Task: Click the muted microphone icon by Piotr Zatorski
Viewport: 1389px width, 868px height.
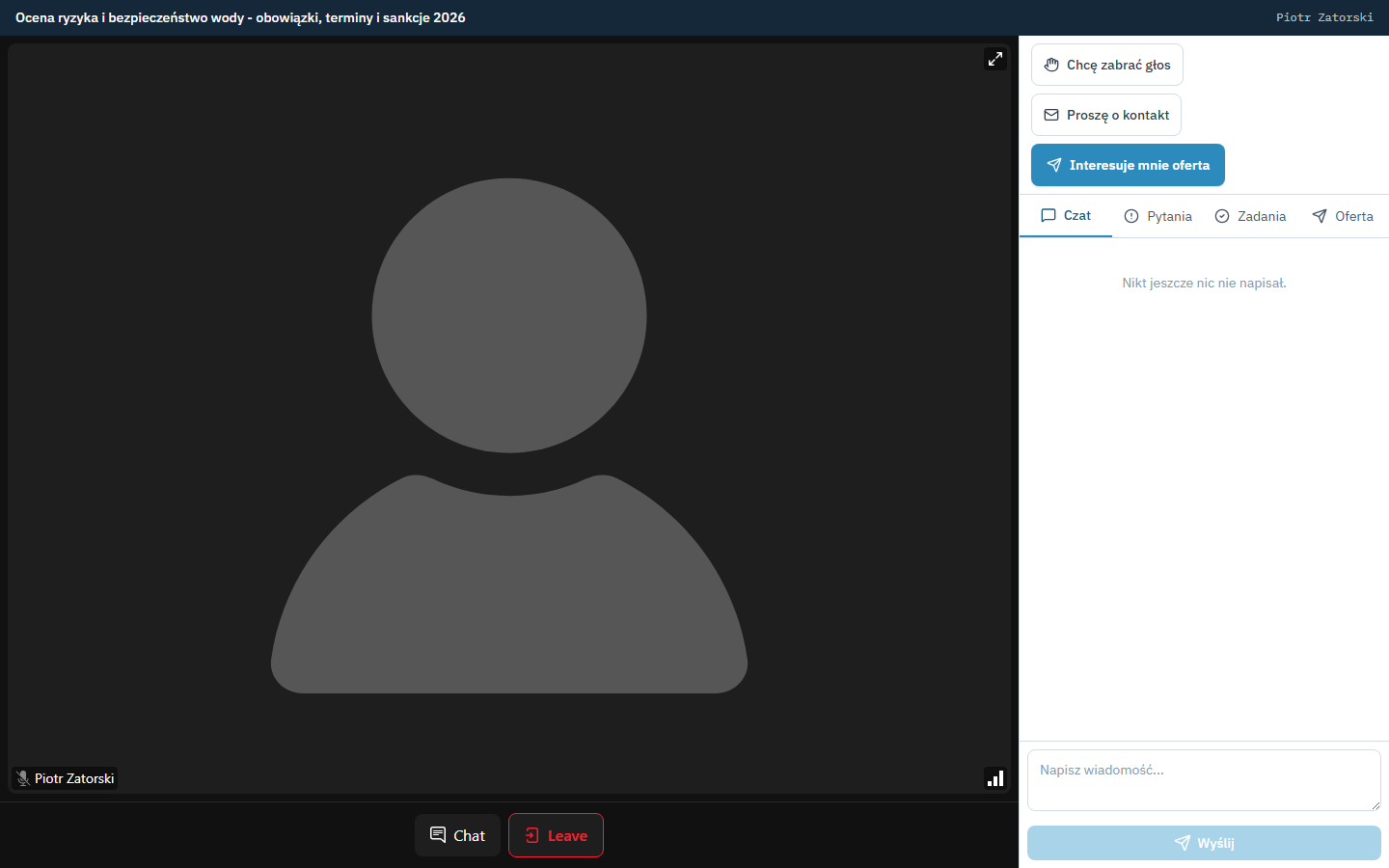Action: [x=23, y=778]
